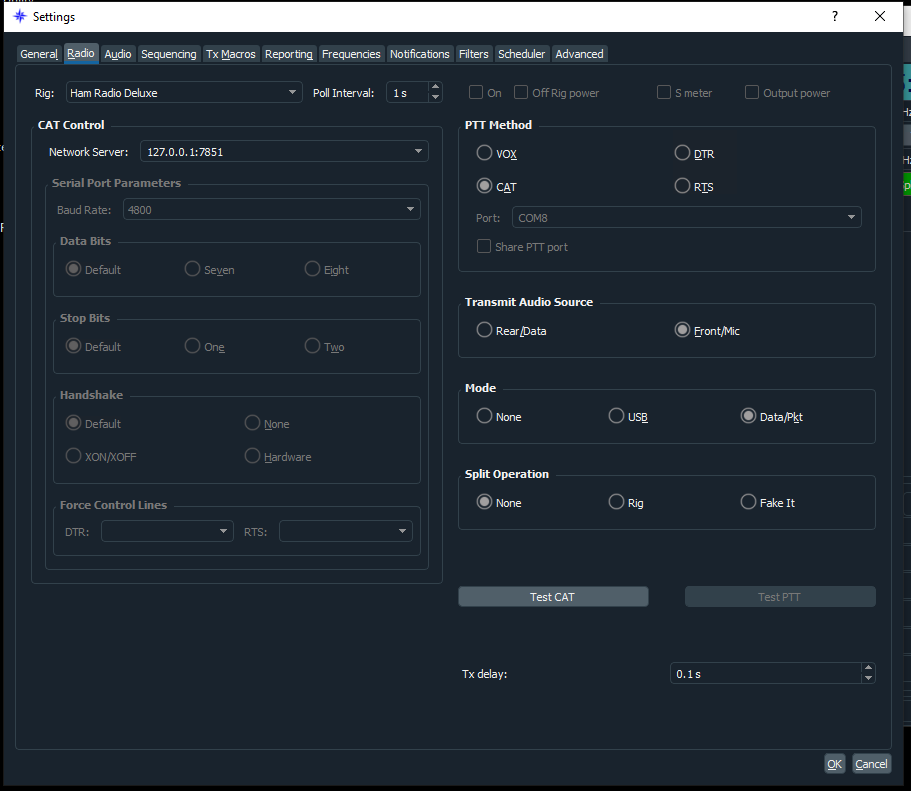Go to the Frequencies tab
This screenshot has width=911, height=791.
click(351, 54)
